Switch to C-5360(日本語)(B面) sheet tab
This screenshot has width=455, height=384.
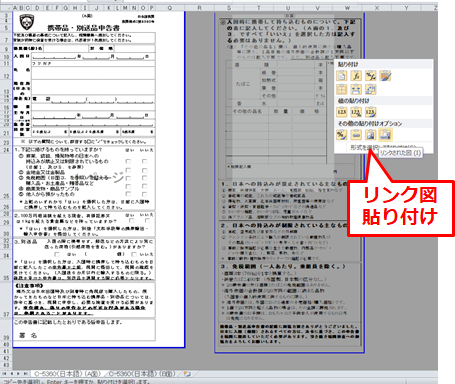142,374
